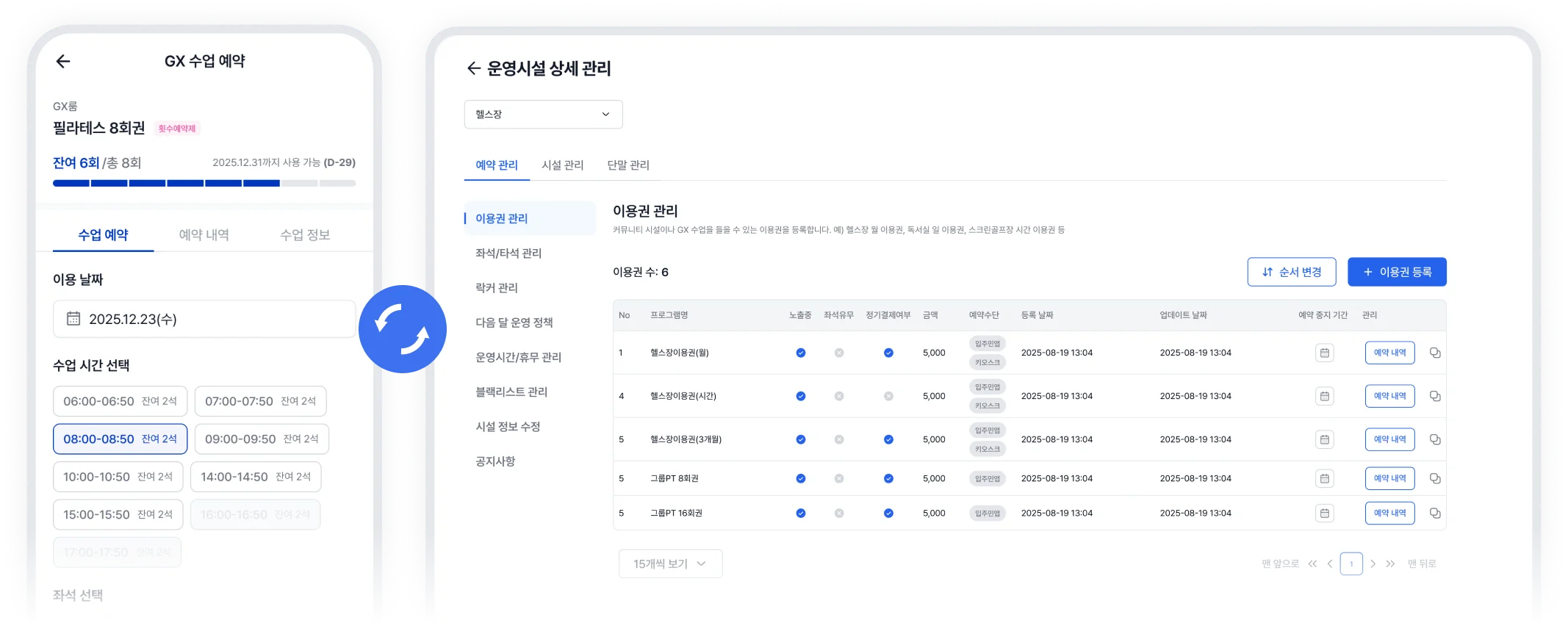This screenshot has width=1568, height=623.
Task: Open 좌석/타석 관리 in side menu
Action: coord(508,253)
